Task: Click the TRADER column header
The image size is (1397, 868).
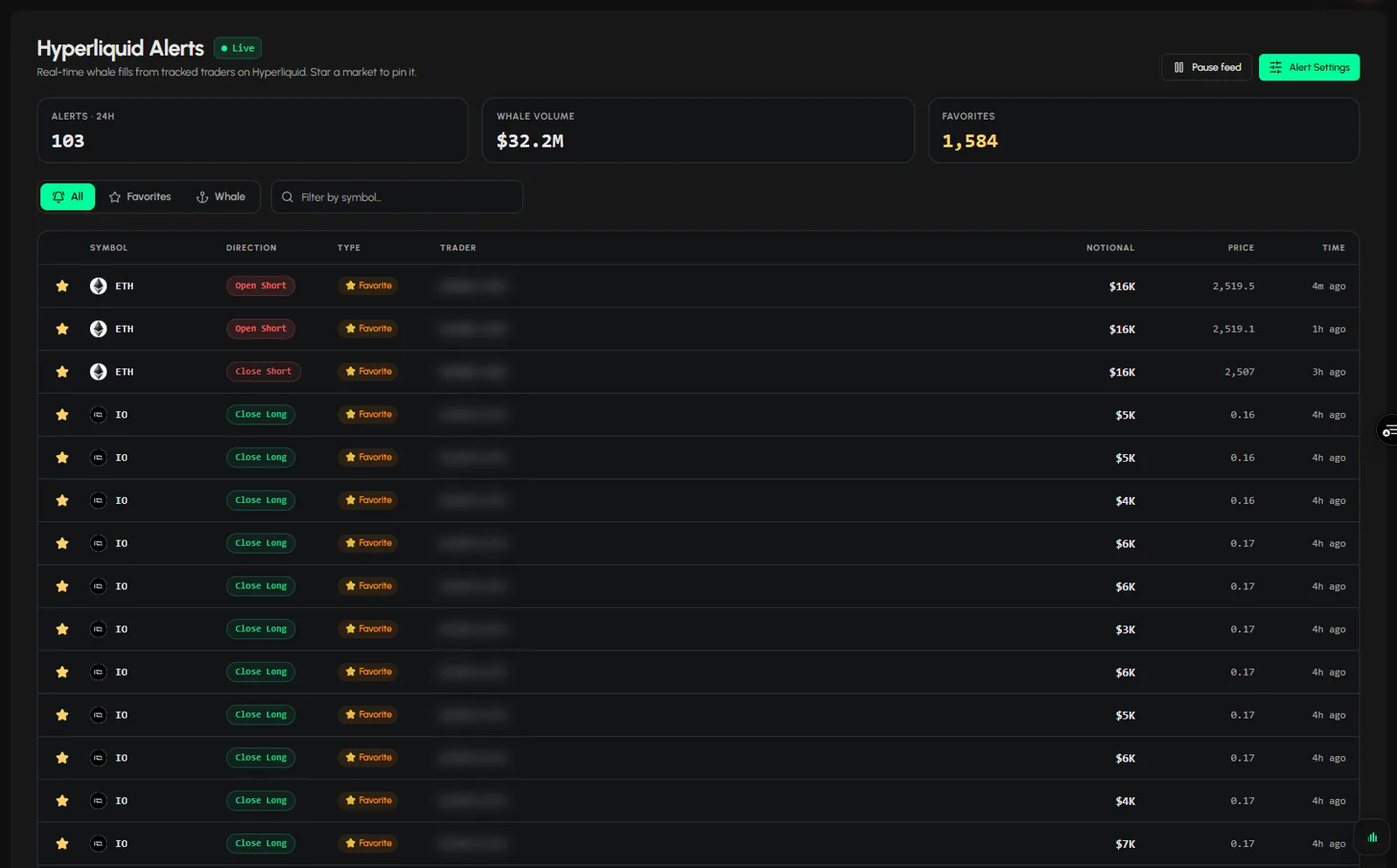Action: click(458, 248)
